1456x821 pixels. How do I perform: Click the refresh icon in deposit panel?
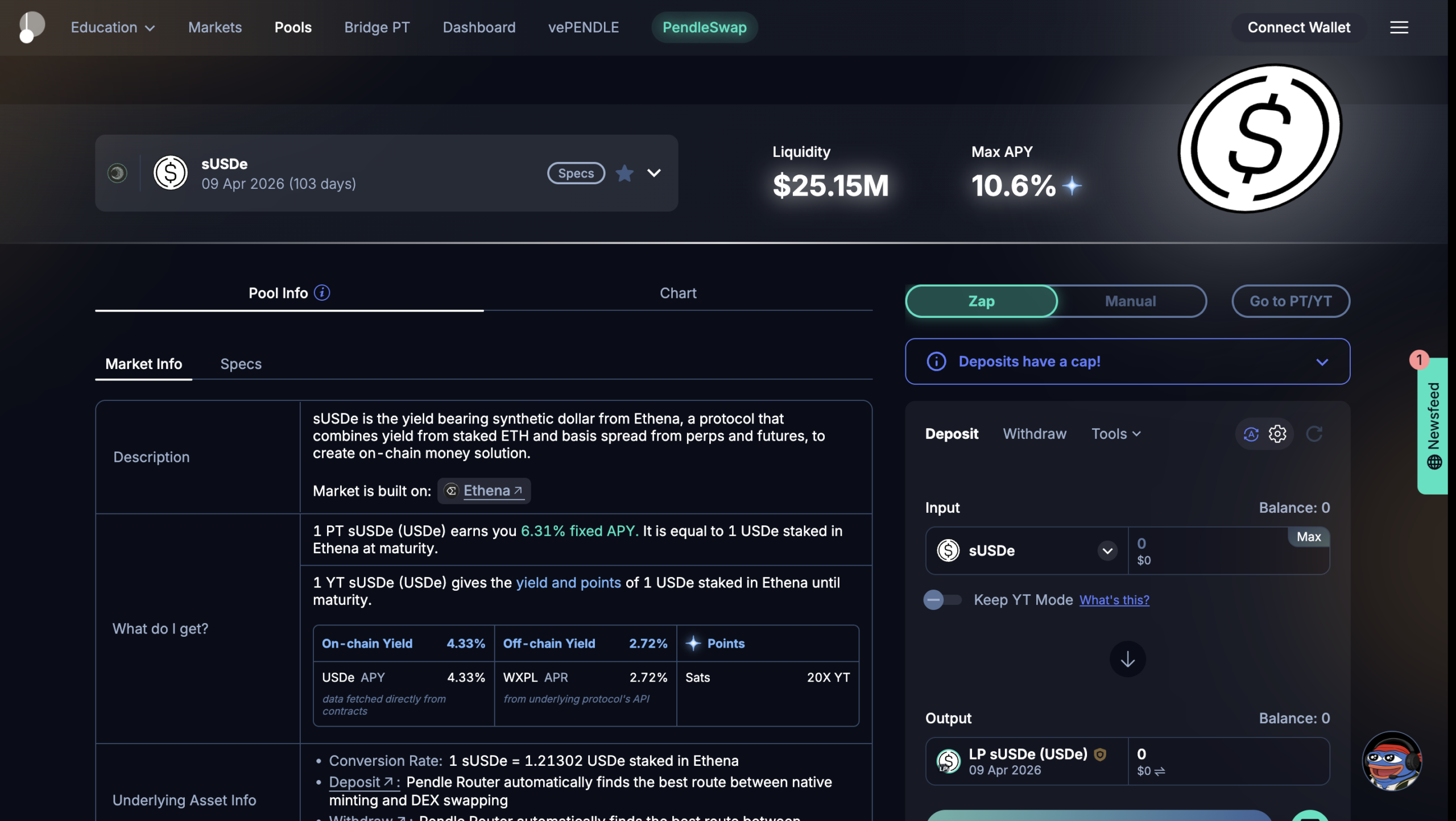1314,434
